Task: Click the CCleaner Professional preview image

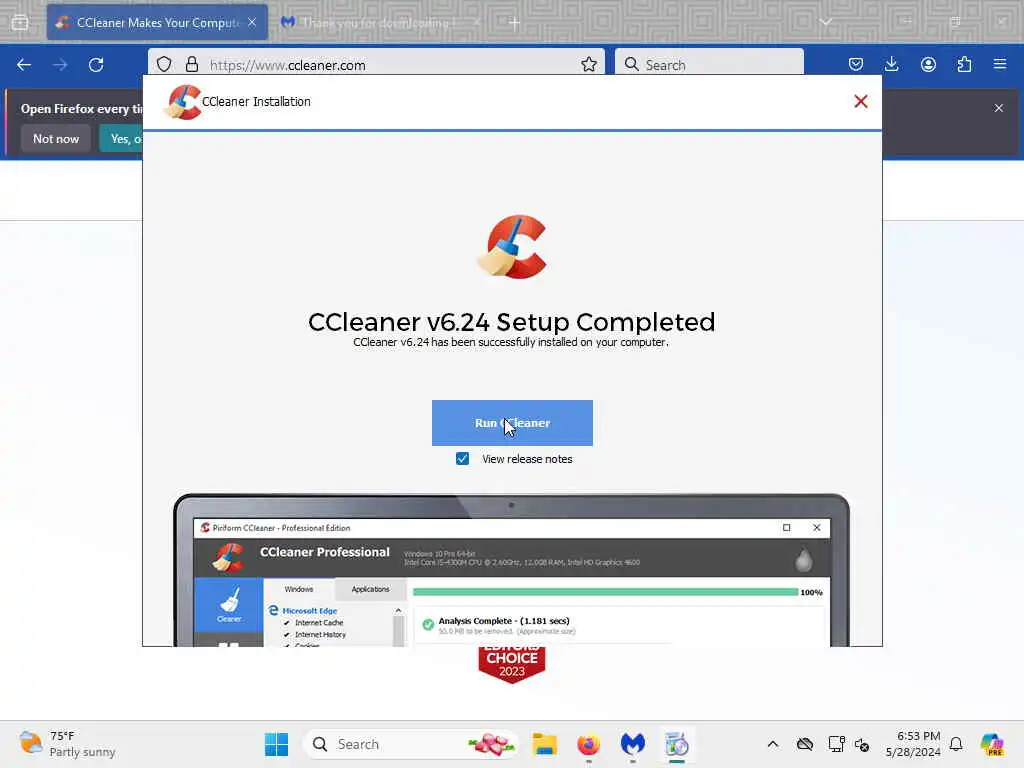Action: [x=511, y=570]
